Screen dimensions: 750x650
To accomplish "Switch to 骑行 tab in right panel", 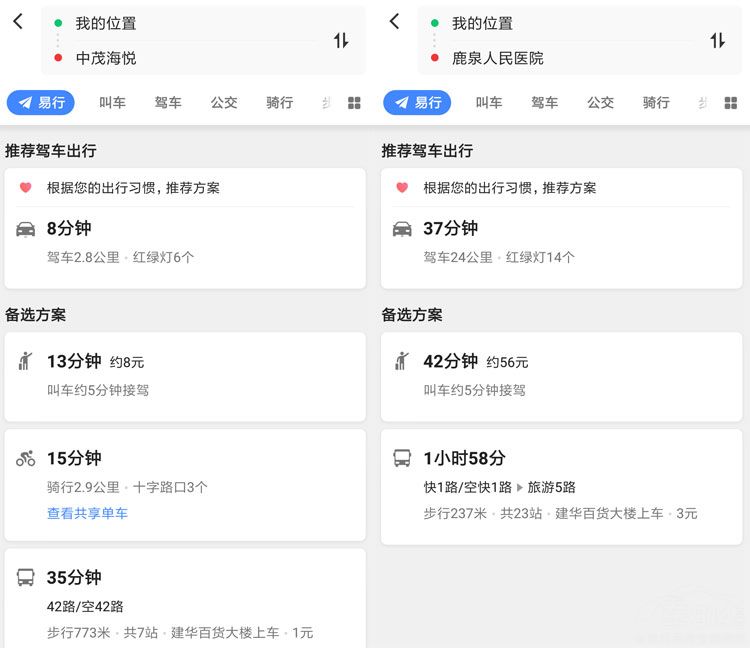I will pos(656,103).
